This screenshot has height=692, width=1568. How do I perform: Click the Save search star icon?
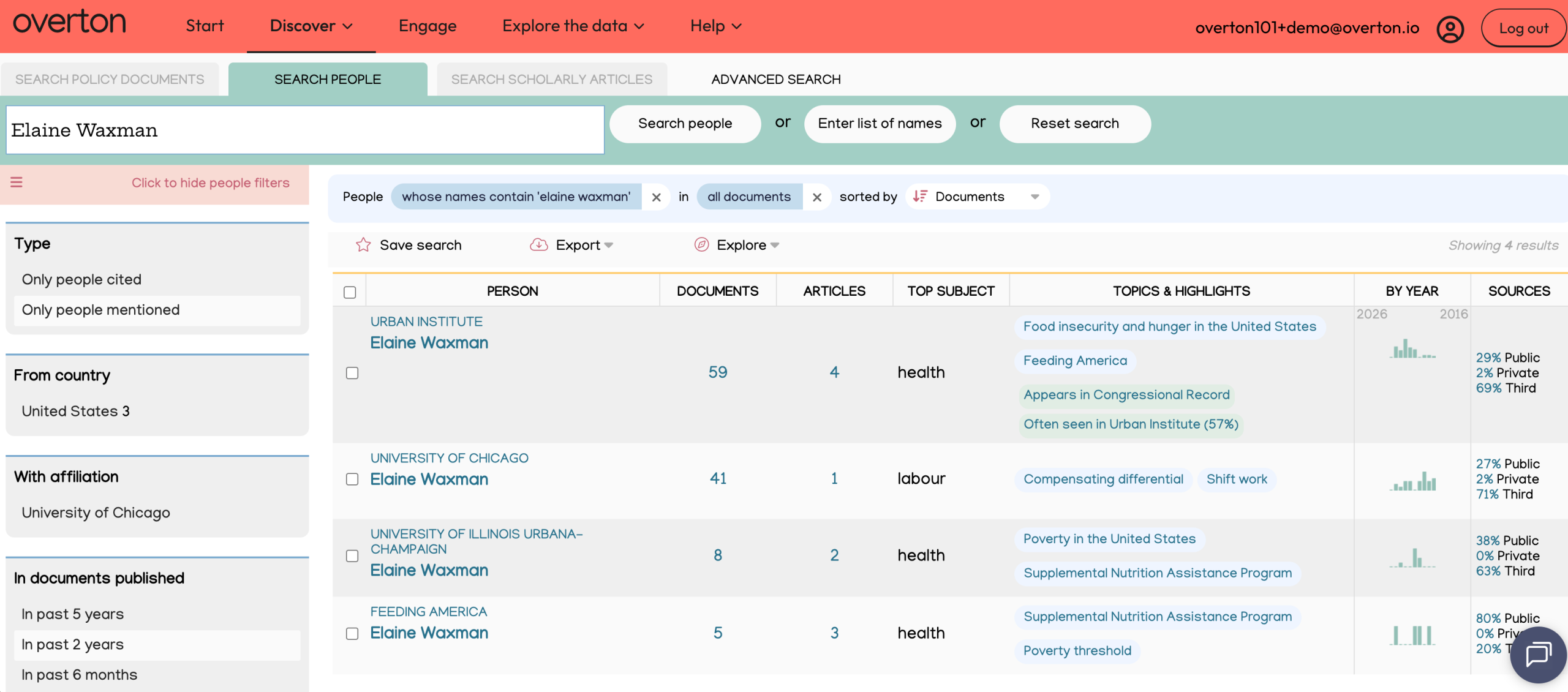364,245
